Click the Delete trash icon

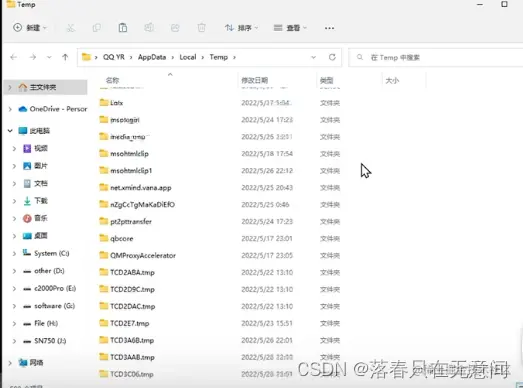point(201,28)
